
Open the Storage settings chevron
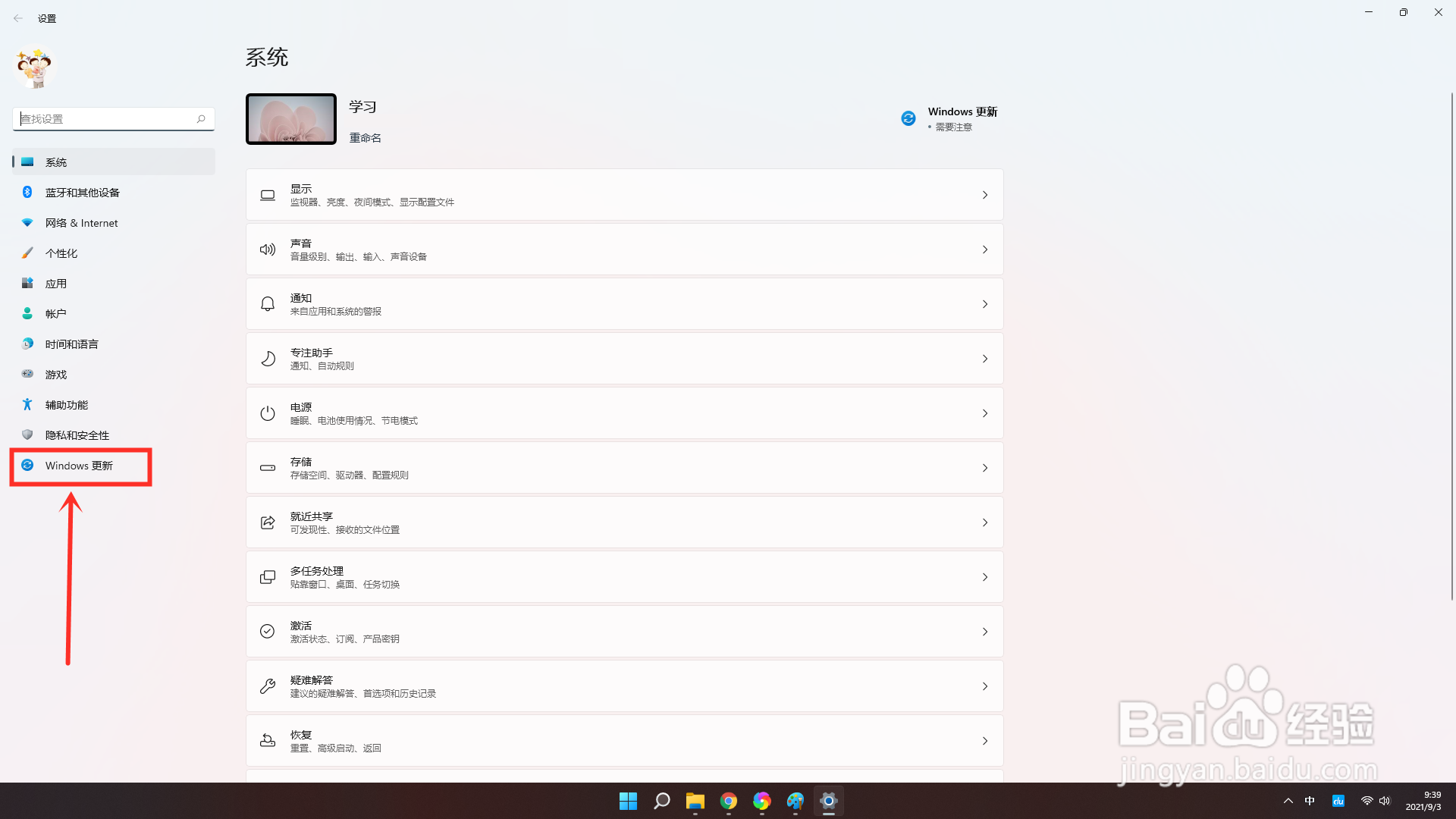984,468
